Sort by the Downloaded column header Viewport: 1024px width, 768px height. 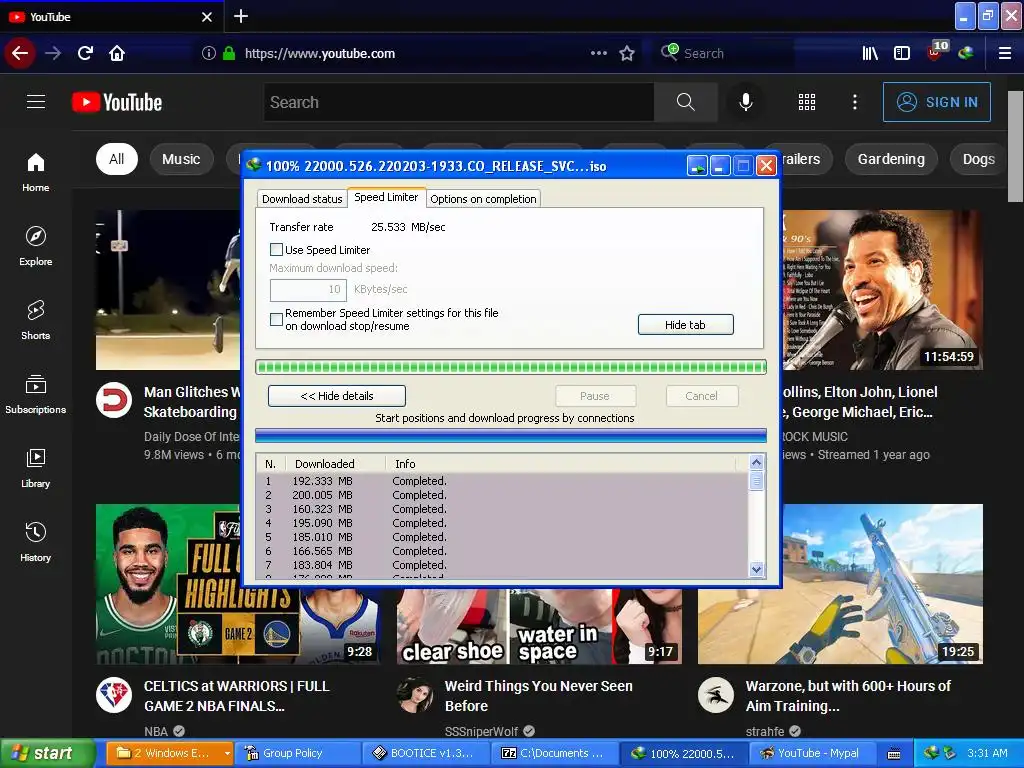(x=335, y=464)
